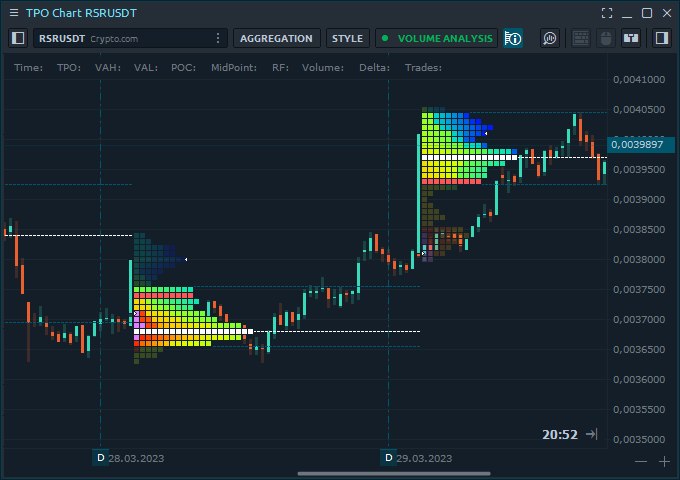Viewport: 680px width, 480px height.
Task: Click the chart layout split icon
Action: 631,38
